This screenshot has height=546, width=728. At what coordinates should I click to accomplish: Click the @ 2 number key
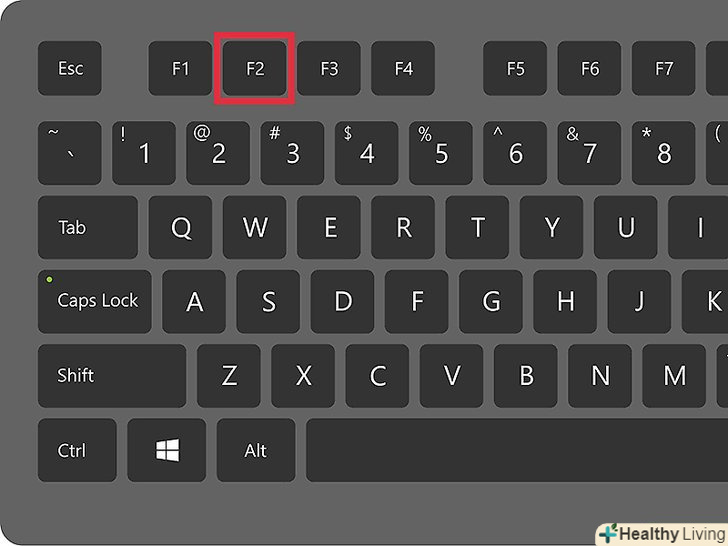(218, 153)
